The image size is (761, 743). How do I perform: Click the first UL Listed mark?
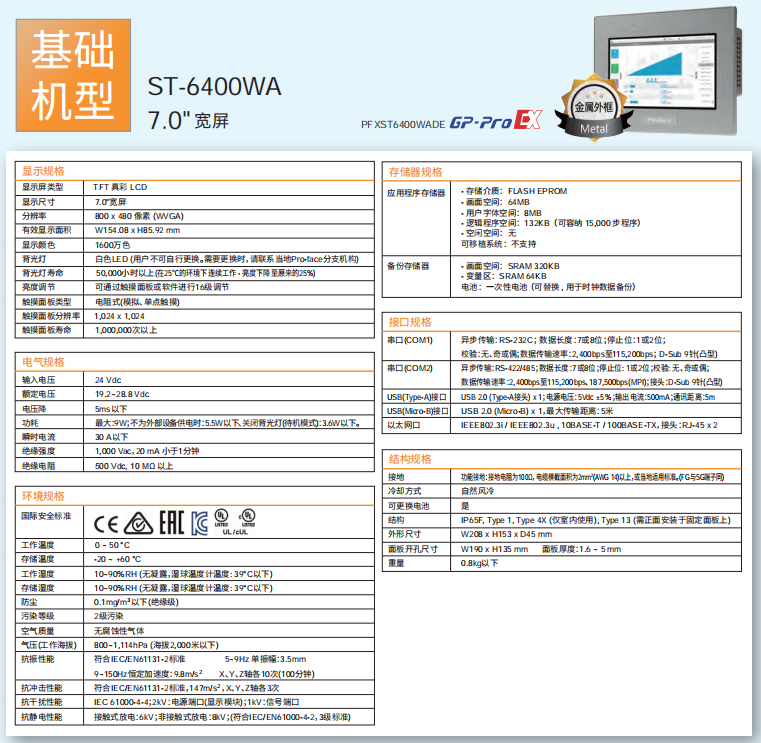(x=221, y=518)
